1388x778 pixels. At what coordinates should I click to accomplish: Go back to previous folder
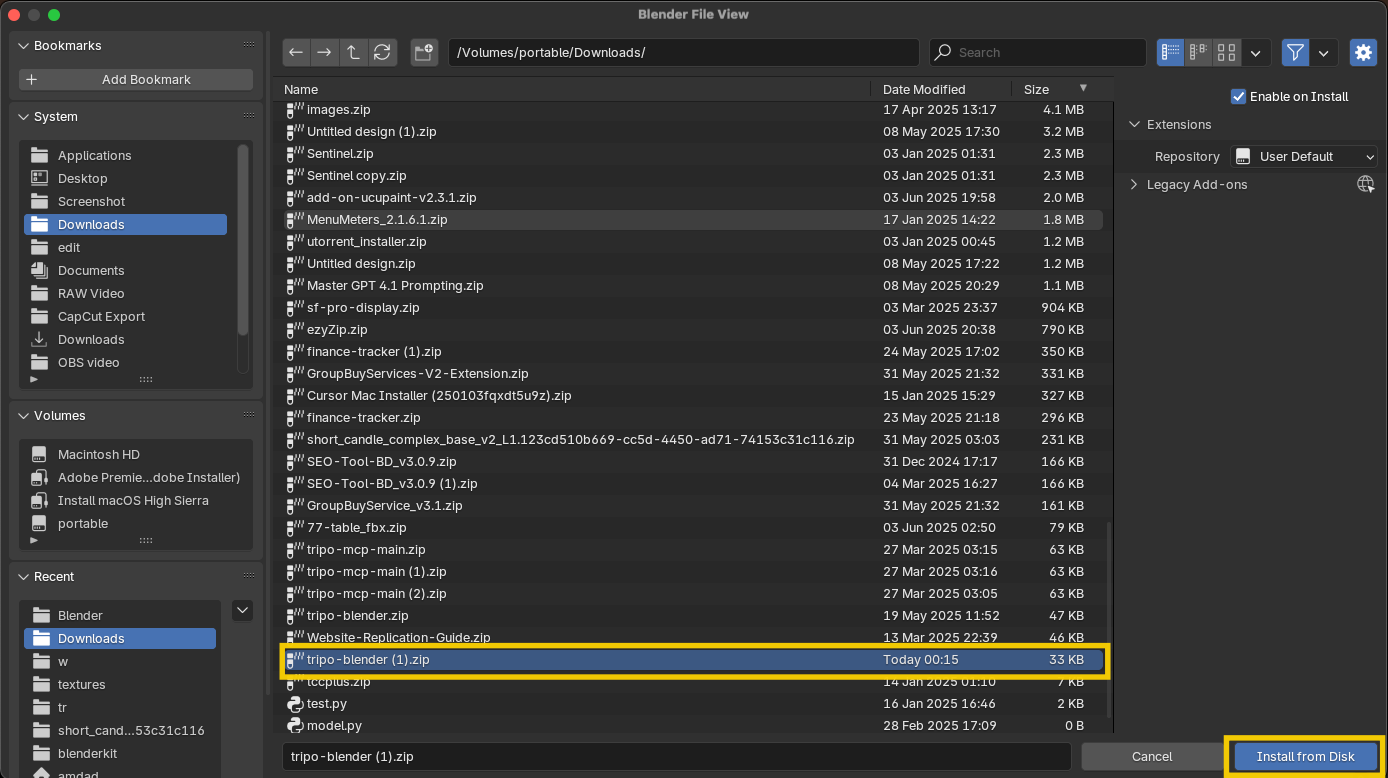click(295, 52)
